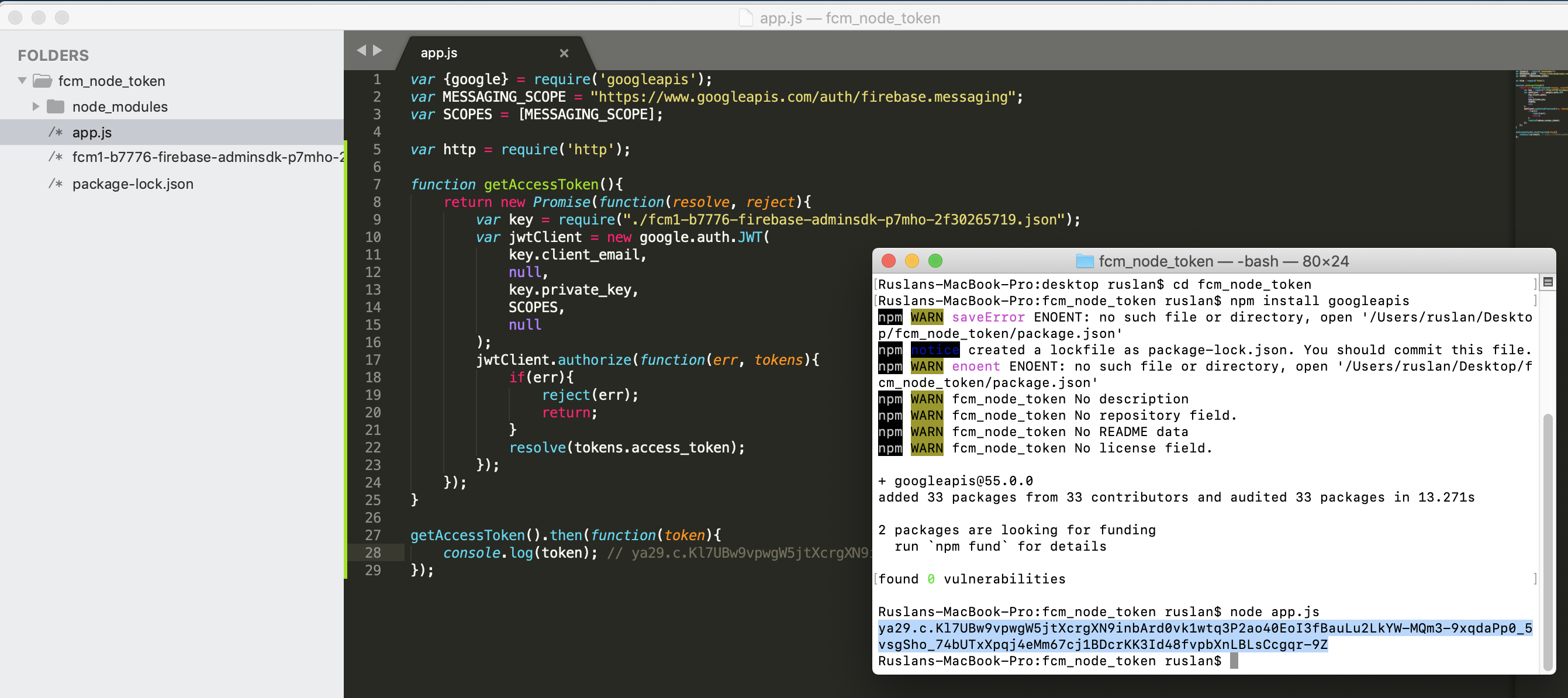Click the file type icon beside package-lock.json
1568x698 pixels.
click(56, 184)
